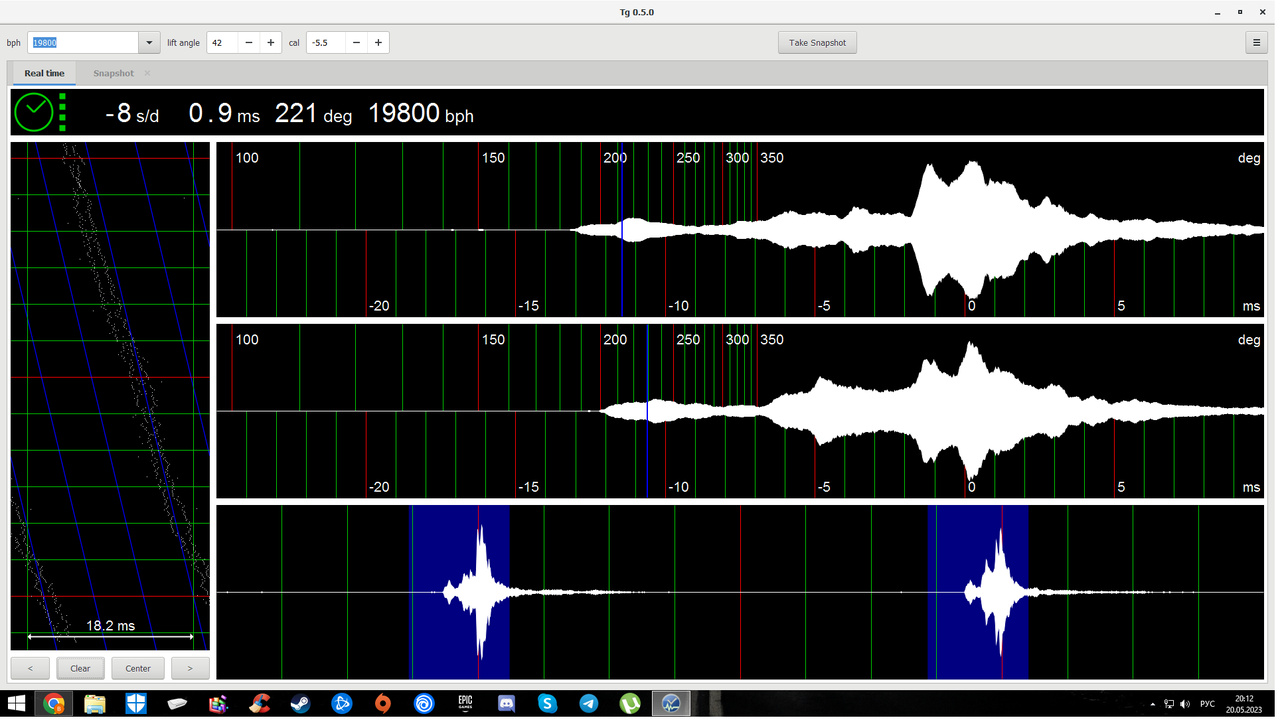Decrease the lift angle value

tap(249, 43)
